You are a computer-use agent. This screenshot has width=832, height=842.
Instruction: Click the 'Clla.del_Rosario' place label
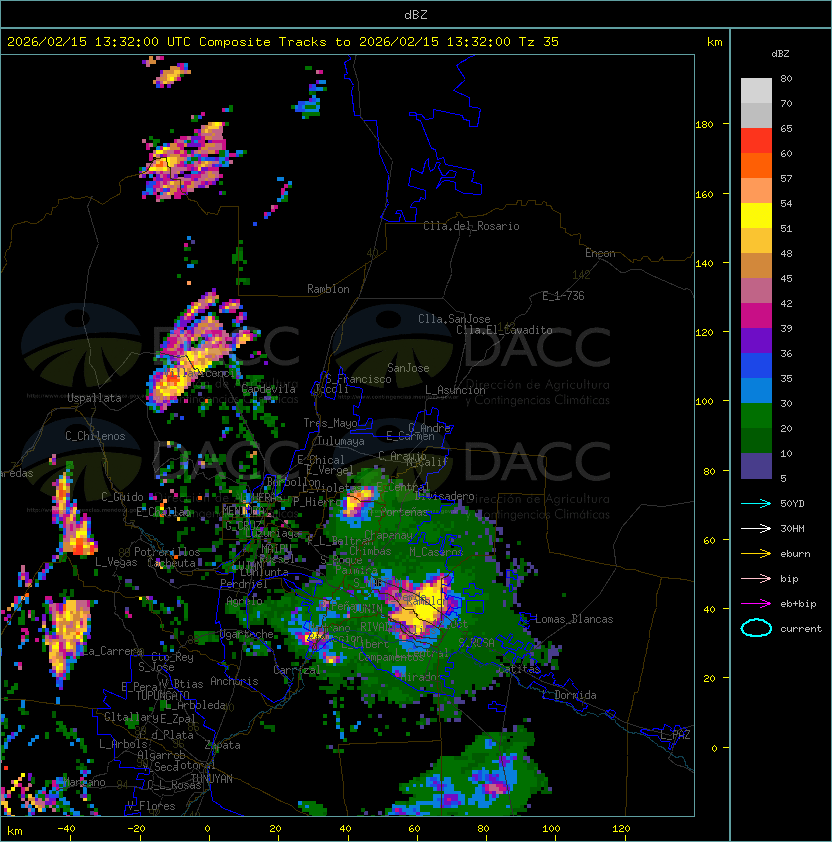(471, 226)
